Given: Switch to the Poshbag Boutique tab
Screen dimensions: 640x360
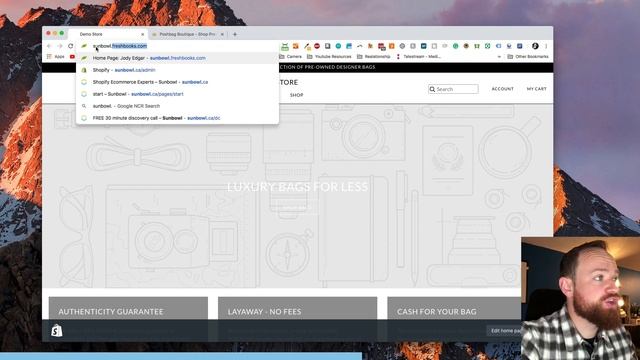Looking at the screenshot, I should pyautogui.click(x=188, y=34).
